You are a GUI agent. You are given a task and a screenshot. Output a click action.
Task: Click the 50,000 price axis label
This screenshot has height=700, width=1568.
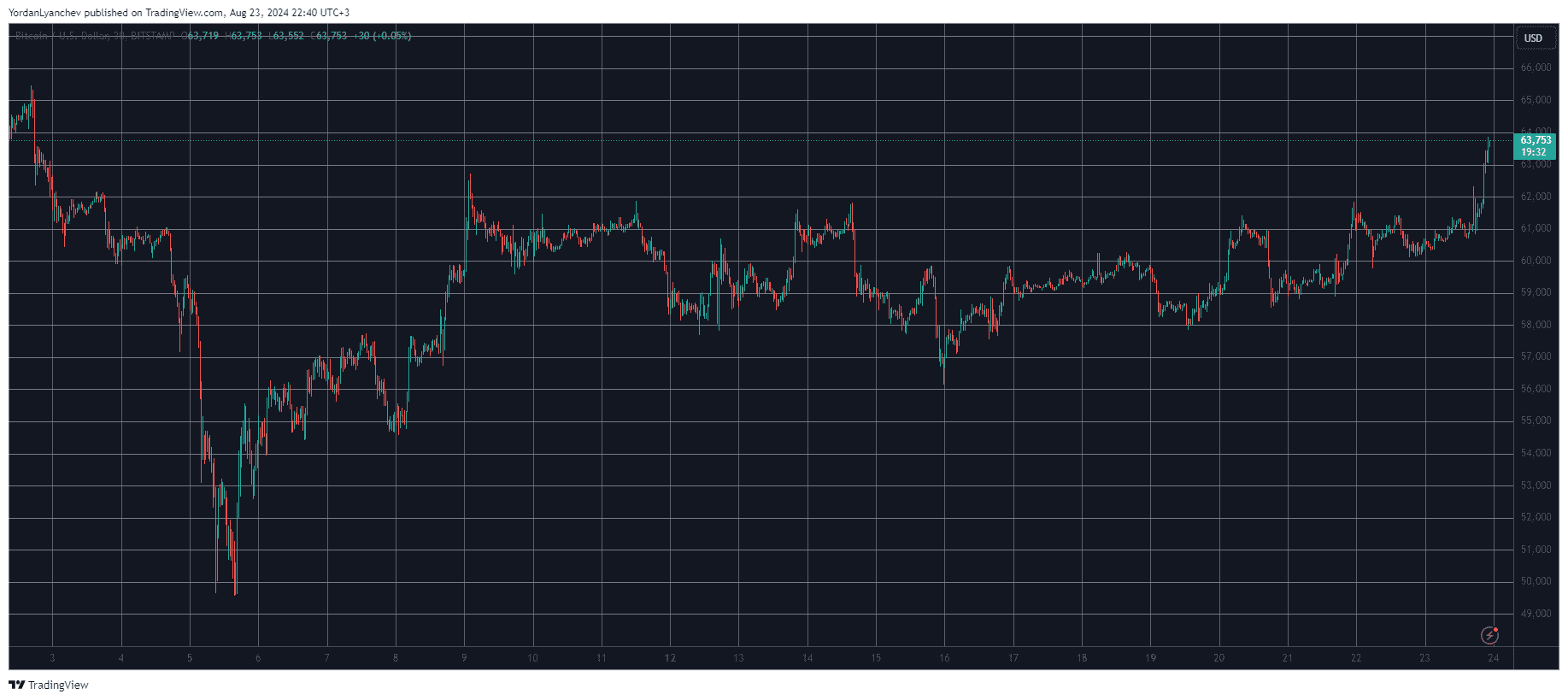(x=1536, y=581)
